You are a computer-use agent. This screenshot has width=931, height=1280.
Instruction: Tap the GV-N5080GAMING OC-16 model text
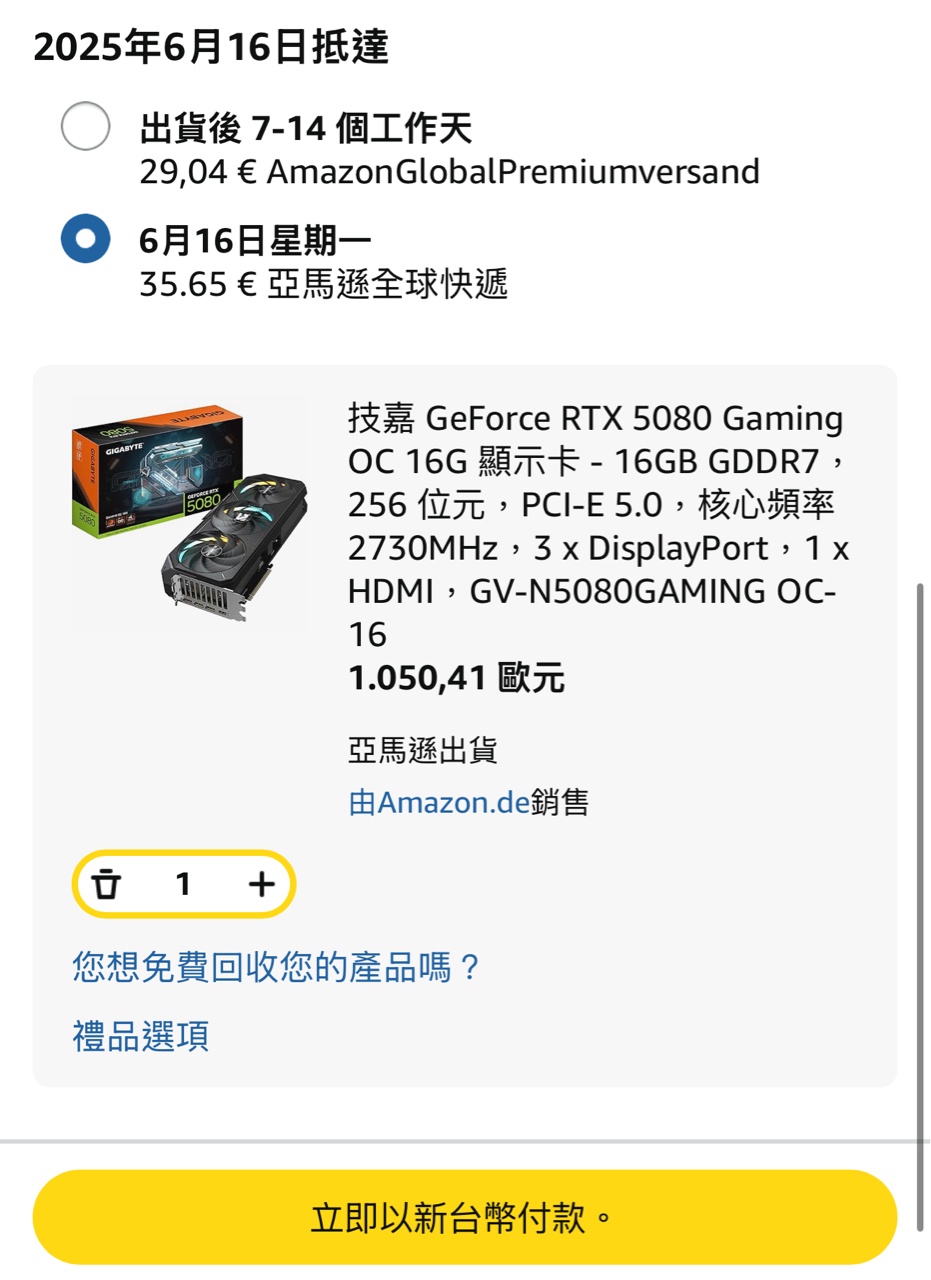click(592, 612)
